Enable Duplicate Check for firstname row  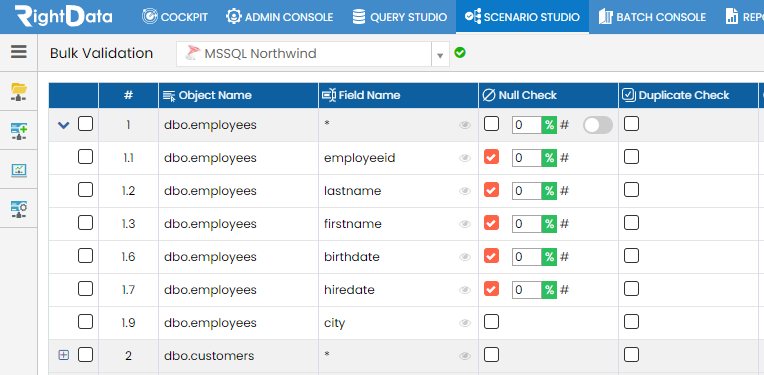click(x=631, y=223)
